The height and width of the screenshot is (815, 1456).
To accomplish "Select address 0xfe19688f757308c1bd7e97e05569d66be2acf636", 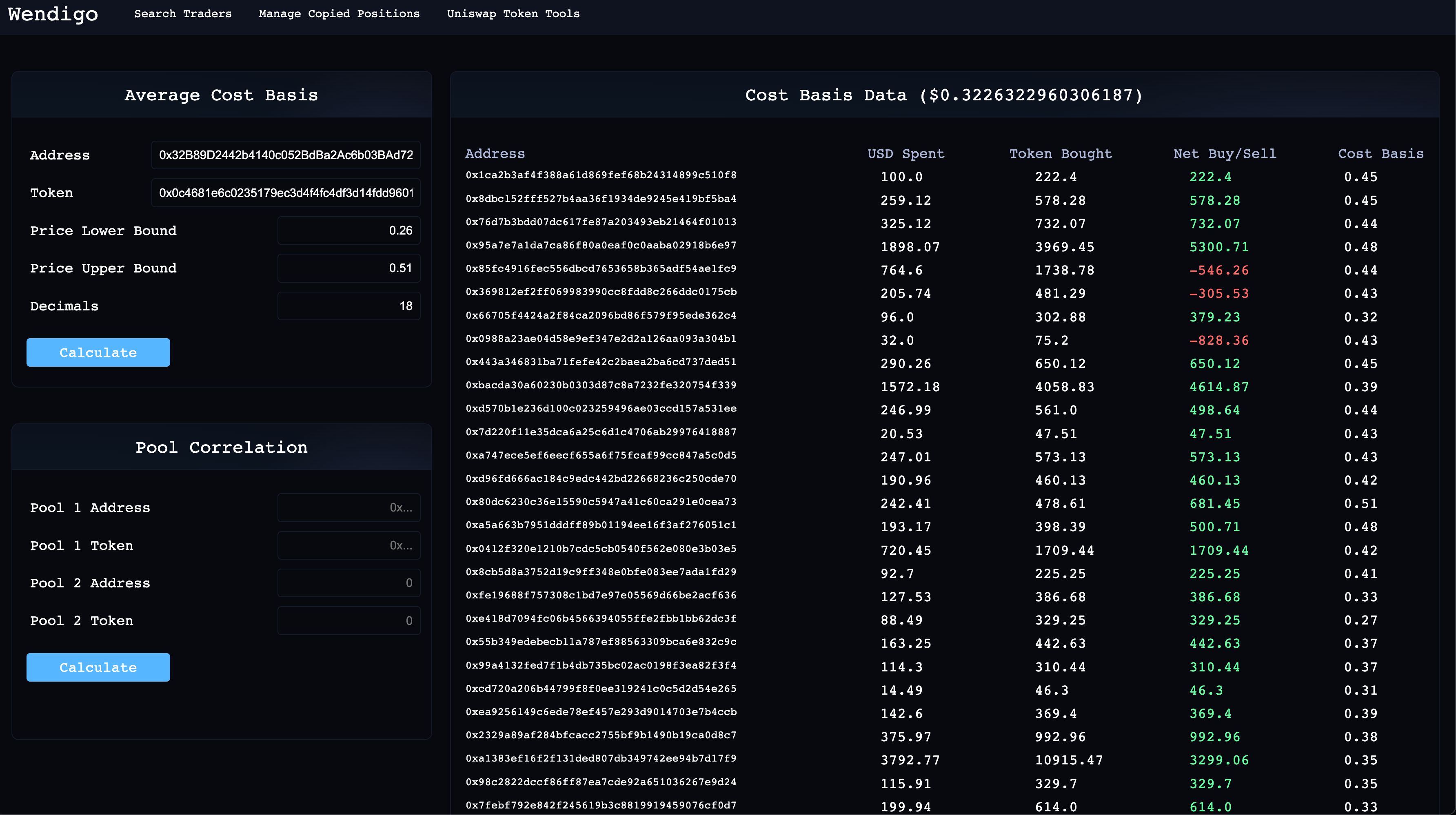I will 601,595.
